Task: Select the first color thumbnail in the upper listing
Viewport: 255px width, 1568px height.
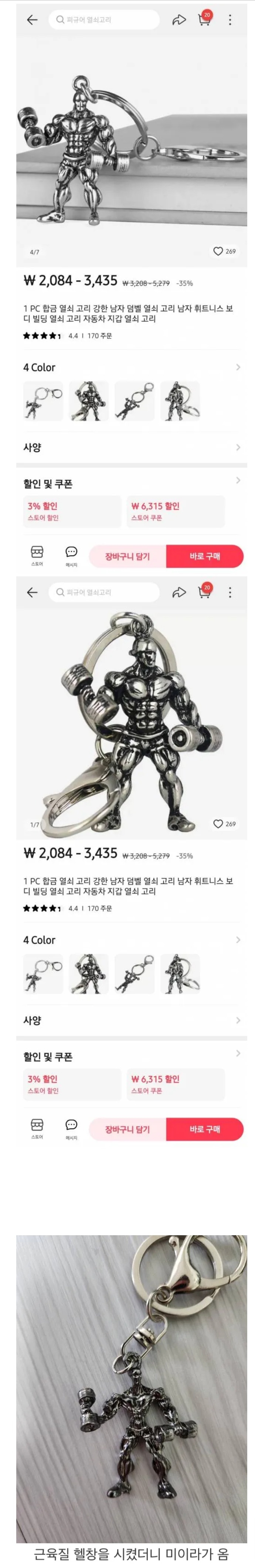Action: (43, 401)
